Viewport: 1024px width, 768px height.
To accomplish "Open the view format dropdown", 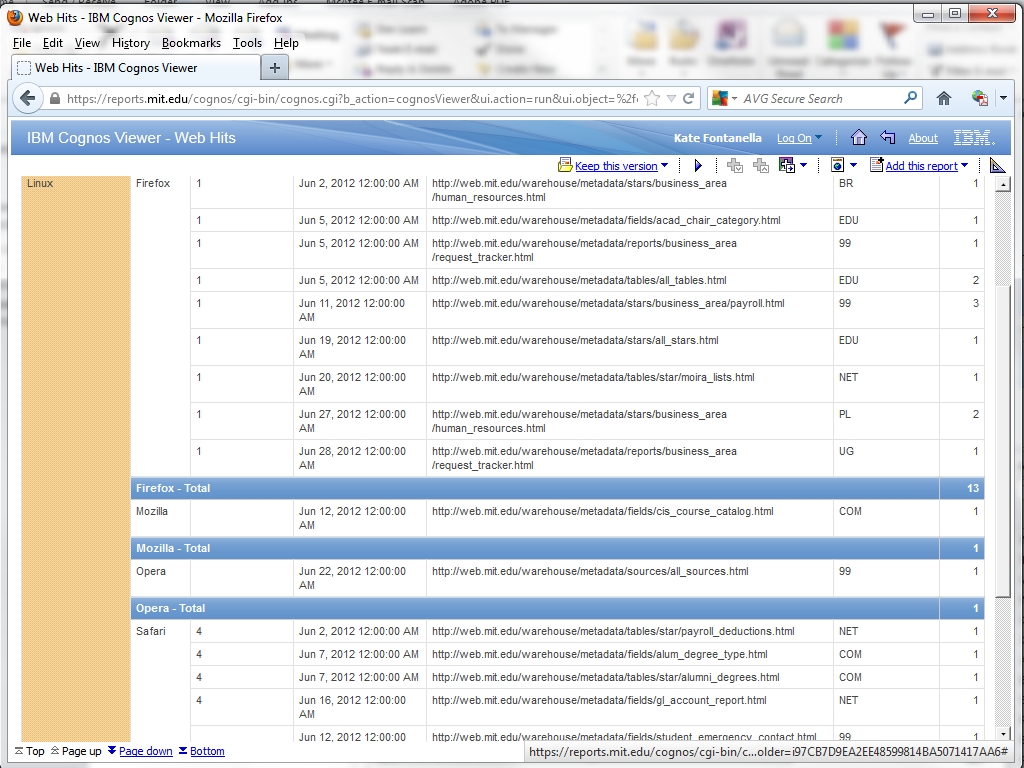I will click(x=853, y=166).
